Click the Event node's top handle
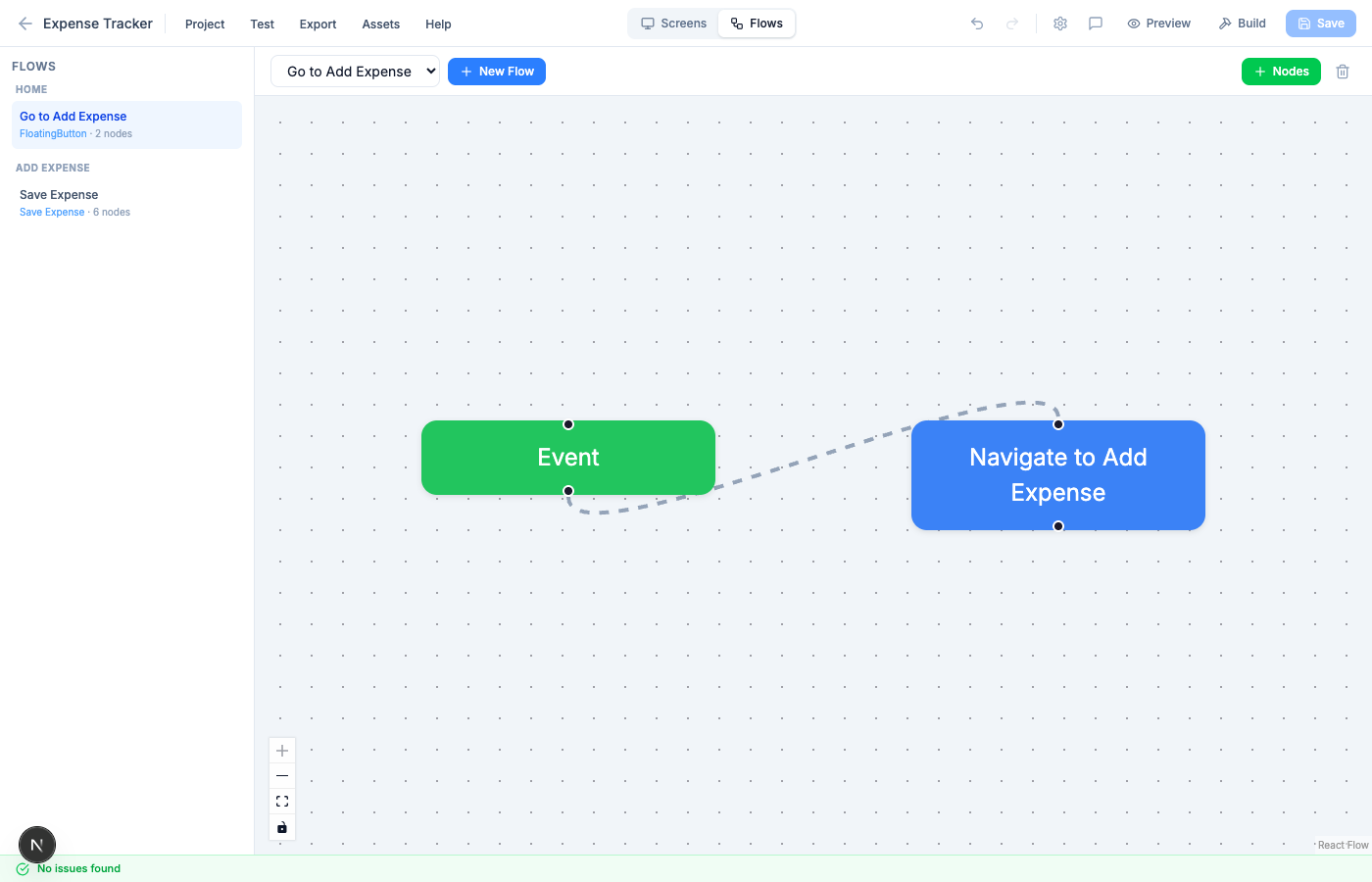Screen dimensions: 1372x882 [x=568, y=424]
